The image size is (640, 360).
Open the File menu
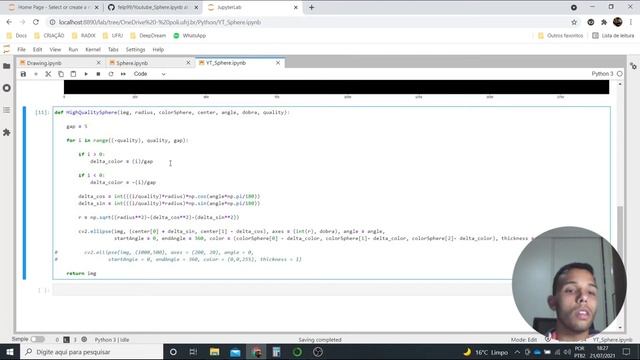21,49
